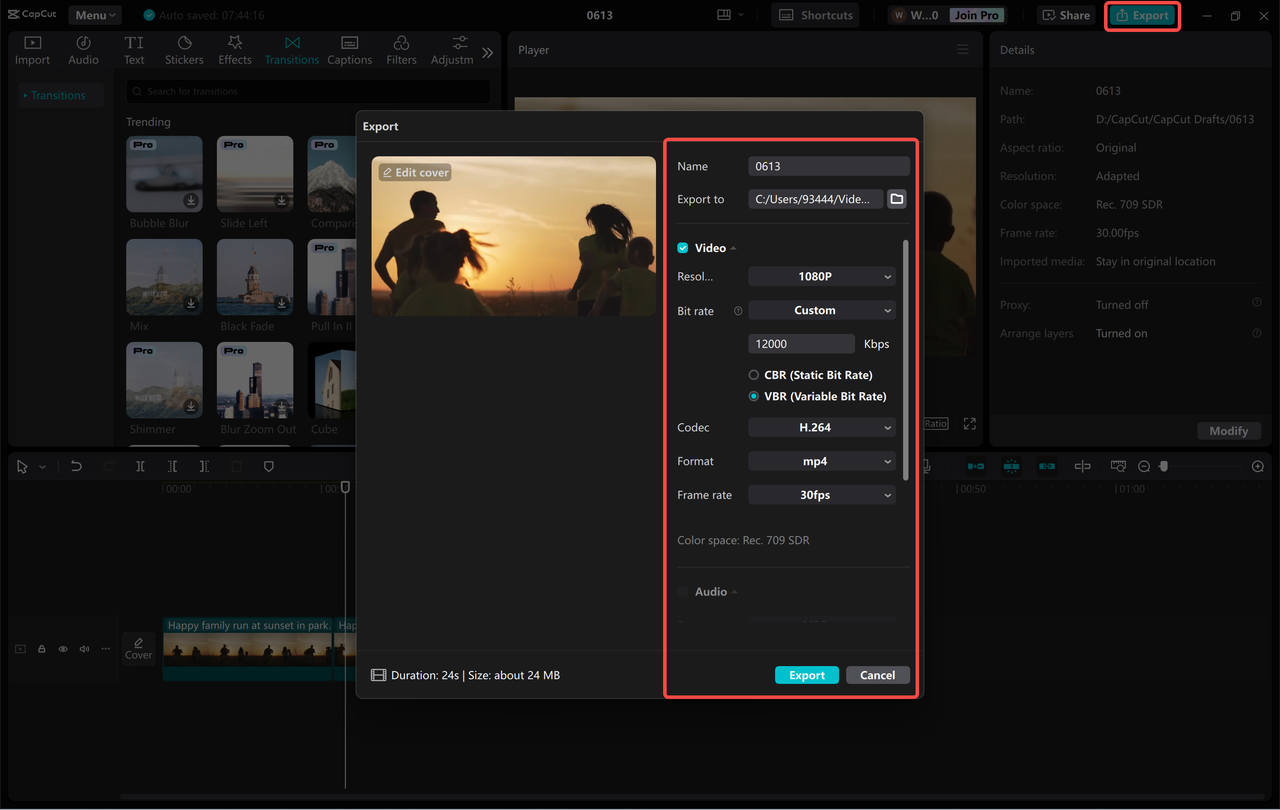Click the Cover pencil button on track
This screenshot has width=1280, height=810.
point(138,648)
